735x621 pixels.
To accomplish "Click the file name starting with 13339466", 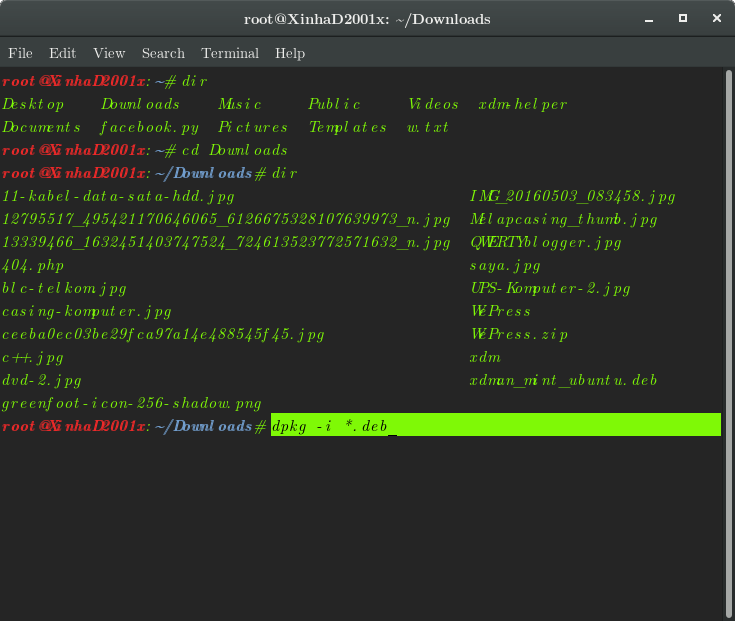I will point(226,242).
